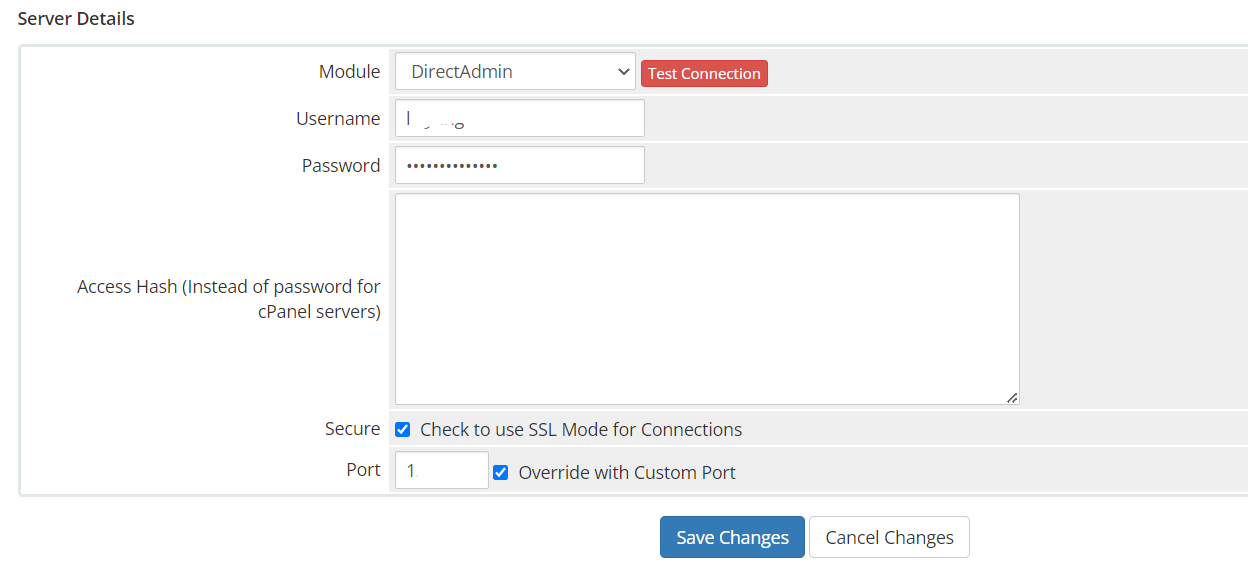Click the Username field label
Viewport: 1248px width, 584px height.
(x=338, y=119)
